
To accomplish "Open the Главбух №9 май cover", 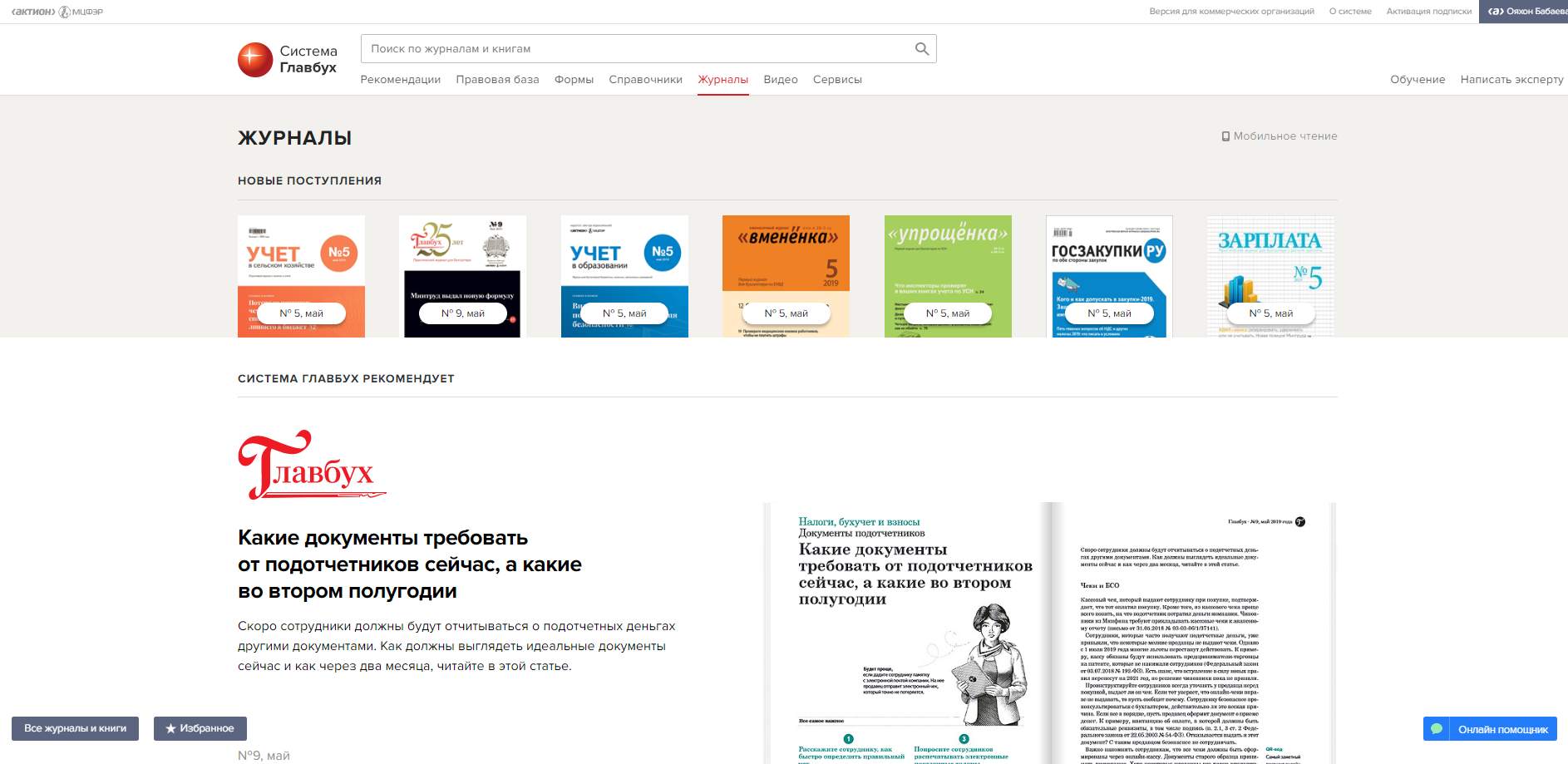I will (x=462, y=276).
